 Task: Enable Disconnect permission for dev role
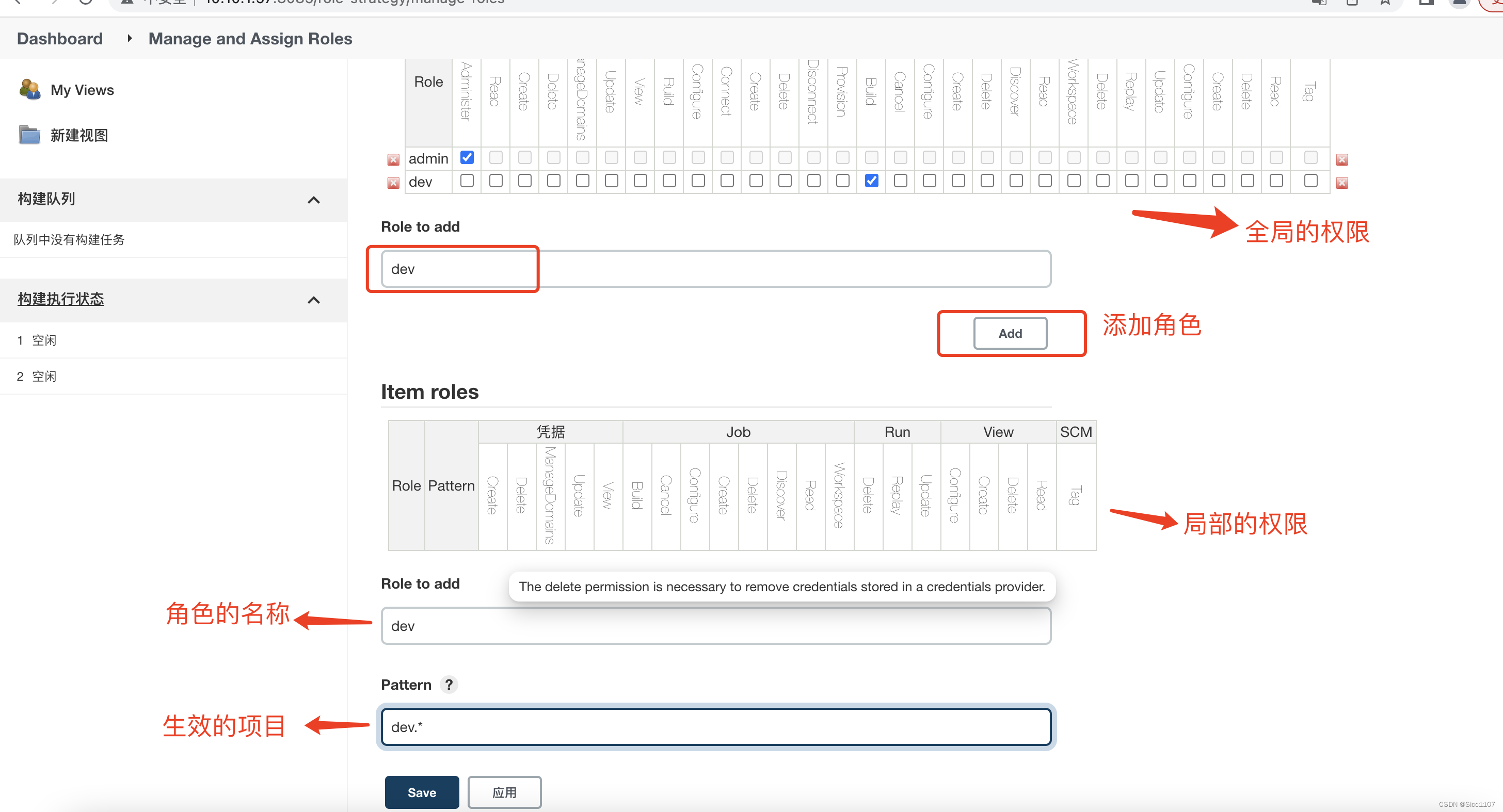814,181
